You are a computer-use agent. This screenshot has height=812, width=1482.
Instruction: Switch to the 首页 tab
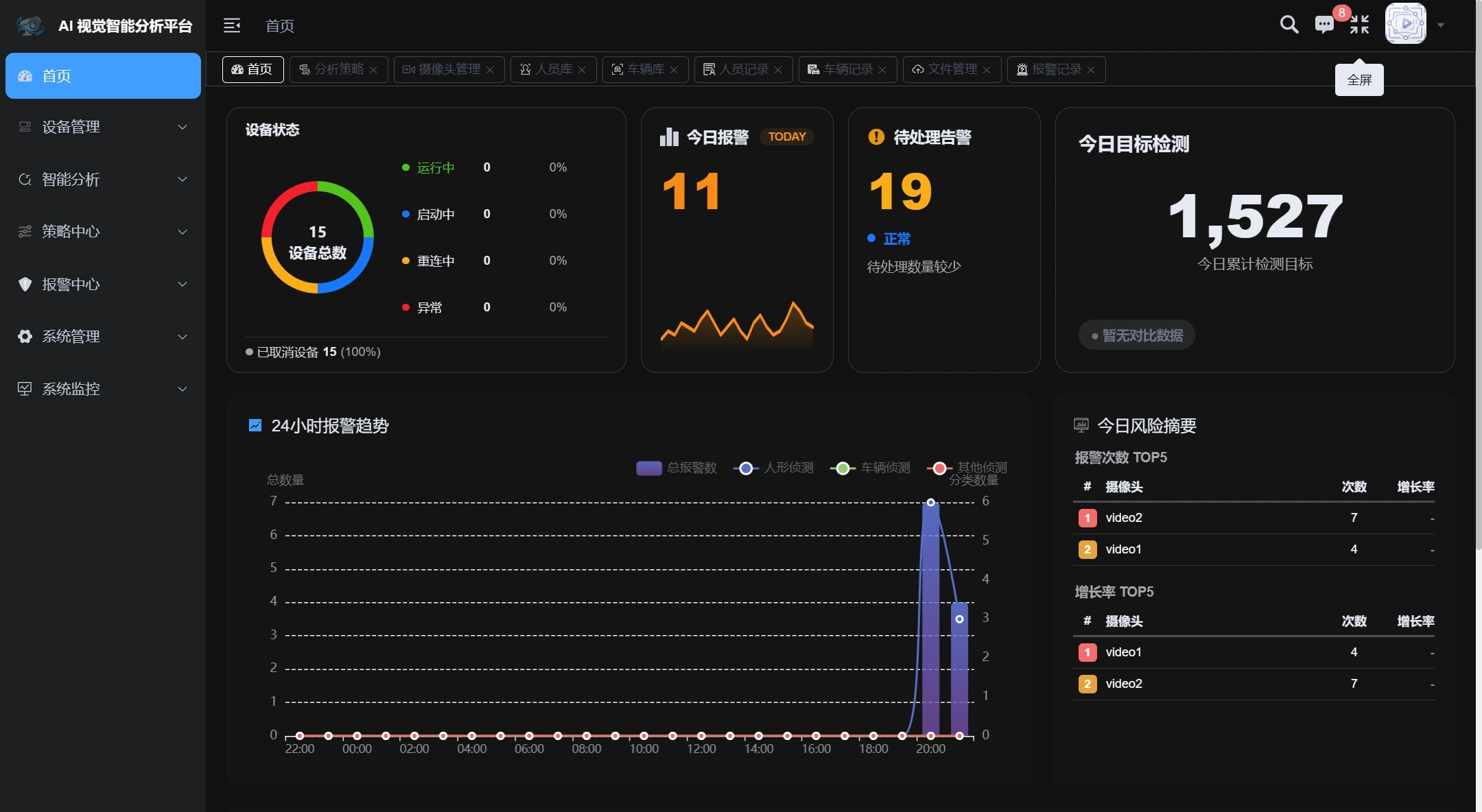[252, 69]
